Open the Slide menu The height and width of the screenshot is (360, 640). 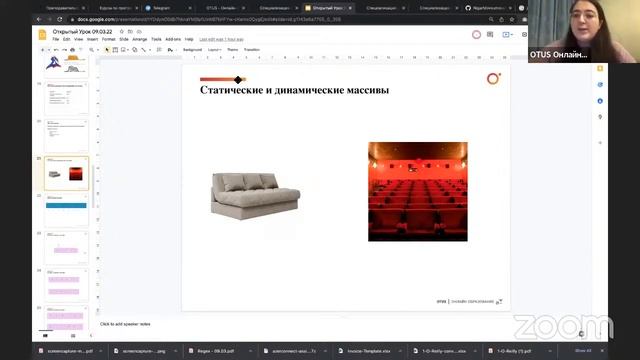click(x=124, y=40)
